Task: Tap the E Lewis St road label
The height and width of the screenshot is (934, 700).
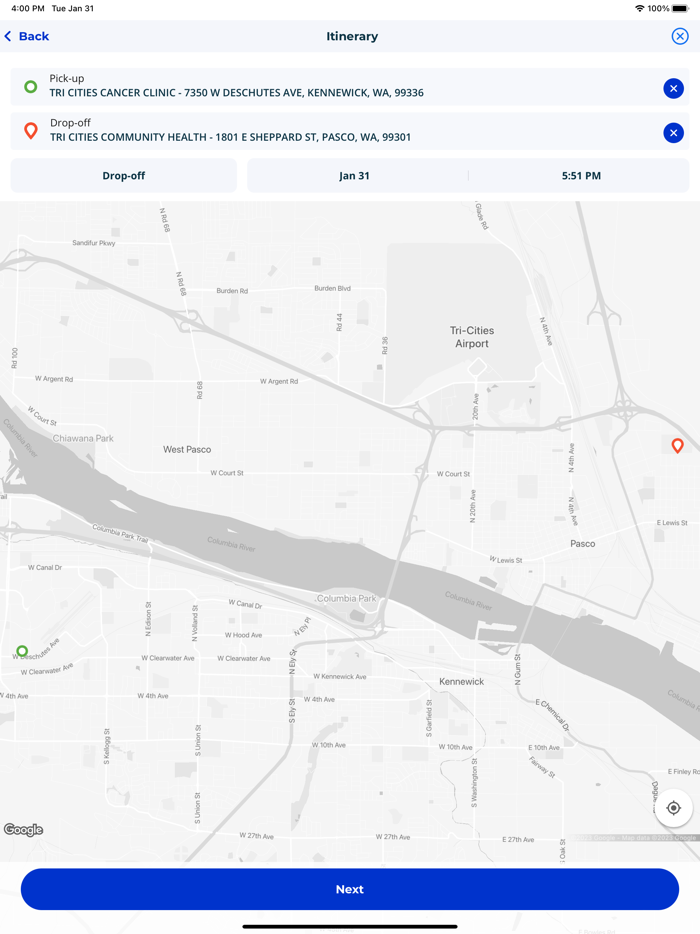Action: (x=672, y=522)
